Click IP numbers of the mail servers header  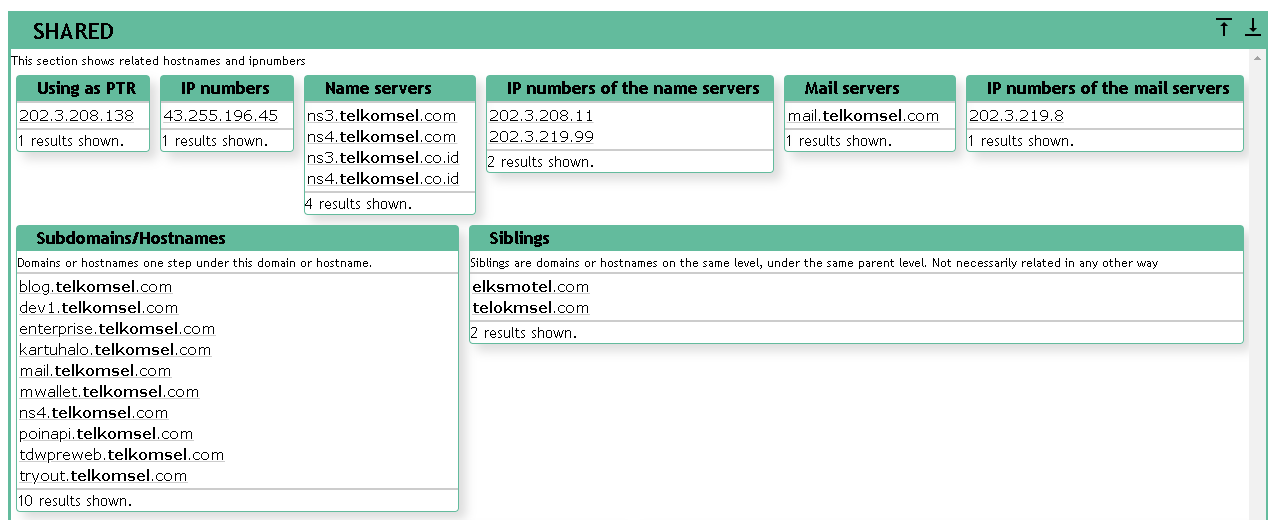[1105, 88]
